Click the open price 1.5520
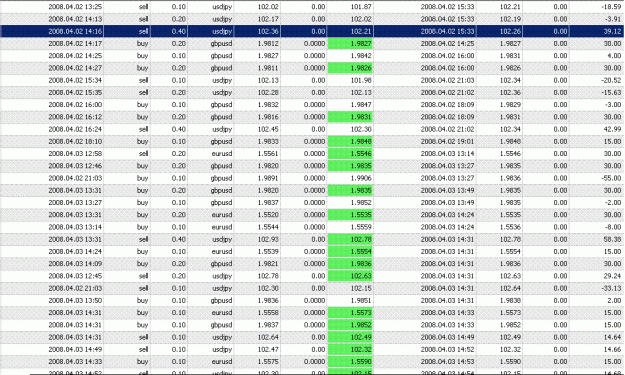Viewport: 625px width, 375px height. coord(268,215)
